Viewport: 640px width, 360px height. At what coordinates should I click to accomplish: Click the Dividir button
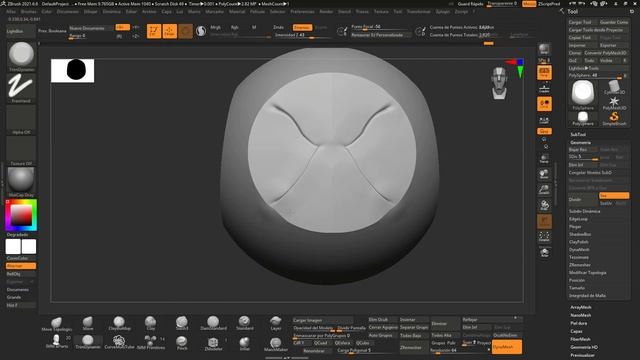[583, 200]
